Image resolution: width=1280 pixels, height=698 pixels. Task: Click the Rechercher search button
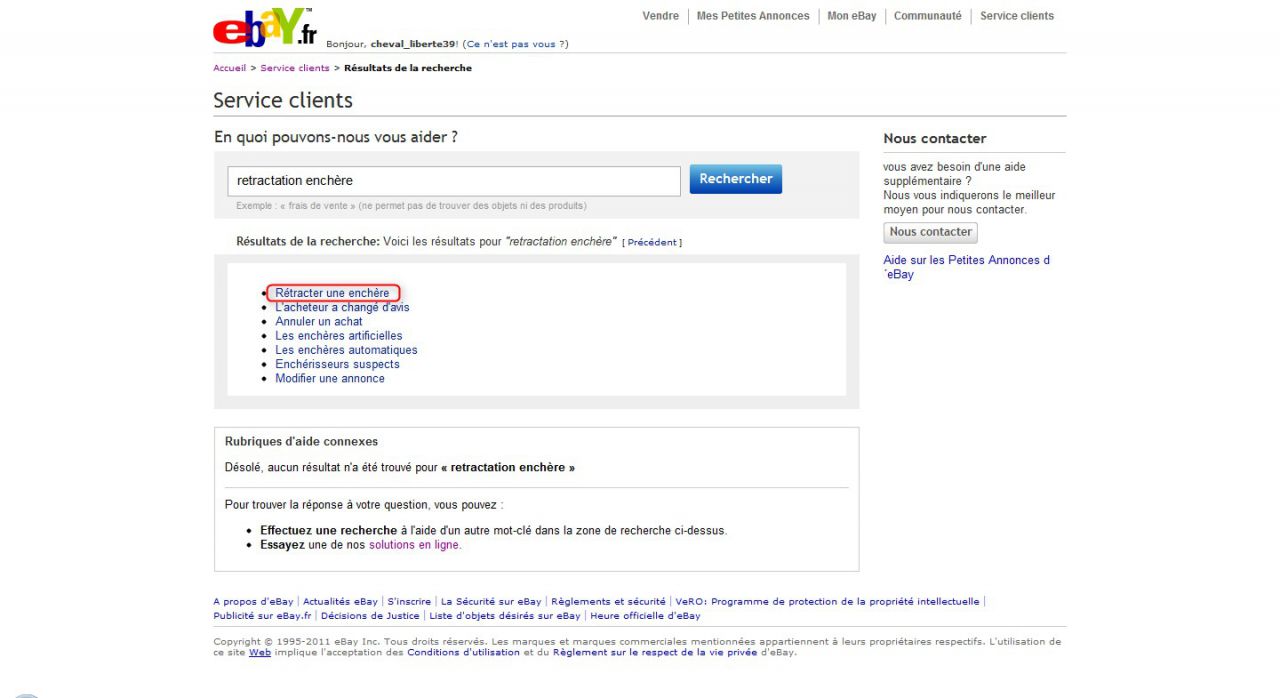coord(735,179)
